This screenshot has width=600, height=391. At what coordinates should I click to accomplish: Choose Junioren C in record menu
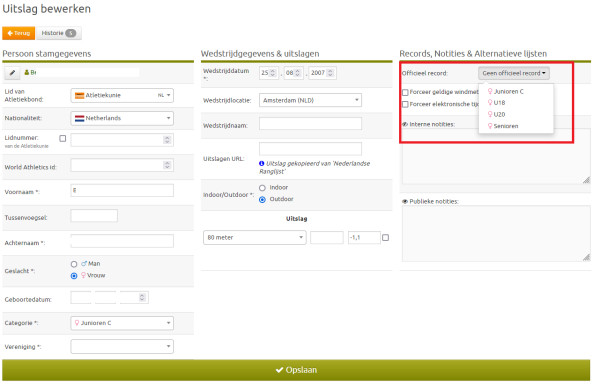point(516,91)
